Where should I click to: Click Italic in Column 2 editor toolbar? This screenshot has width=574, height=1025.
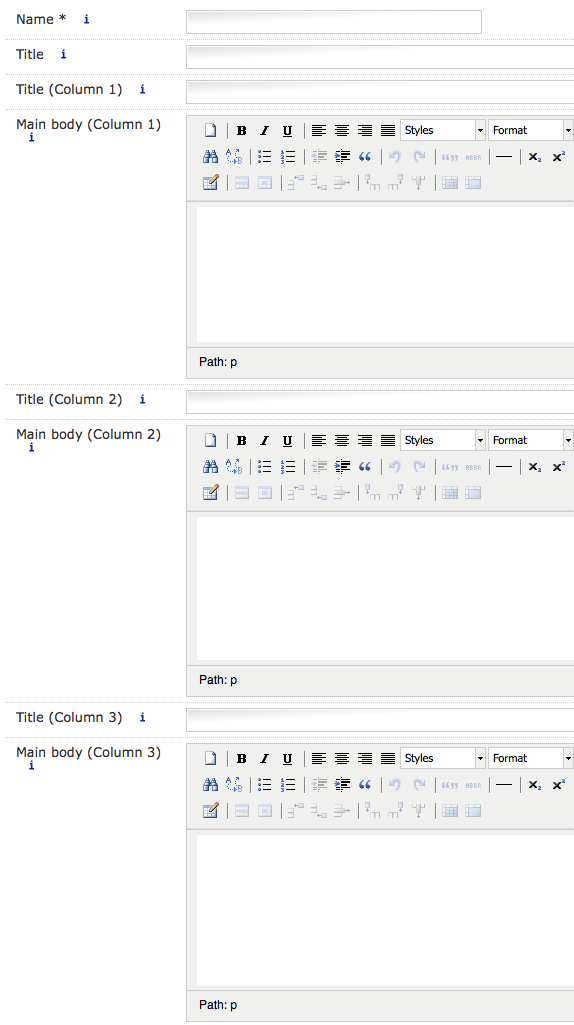[264, 441]
